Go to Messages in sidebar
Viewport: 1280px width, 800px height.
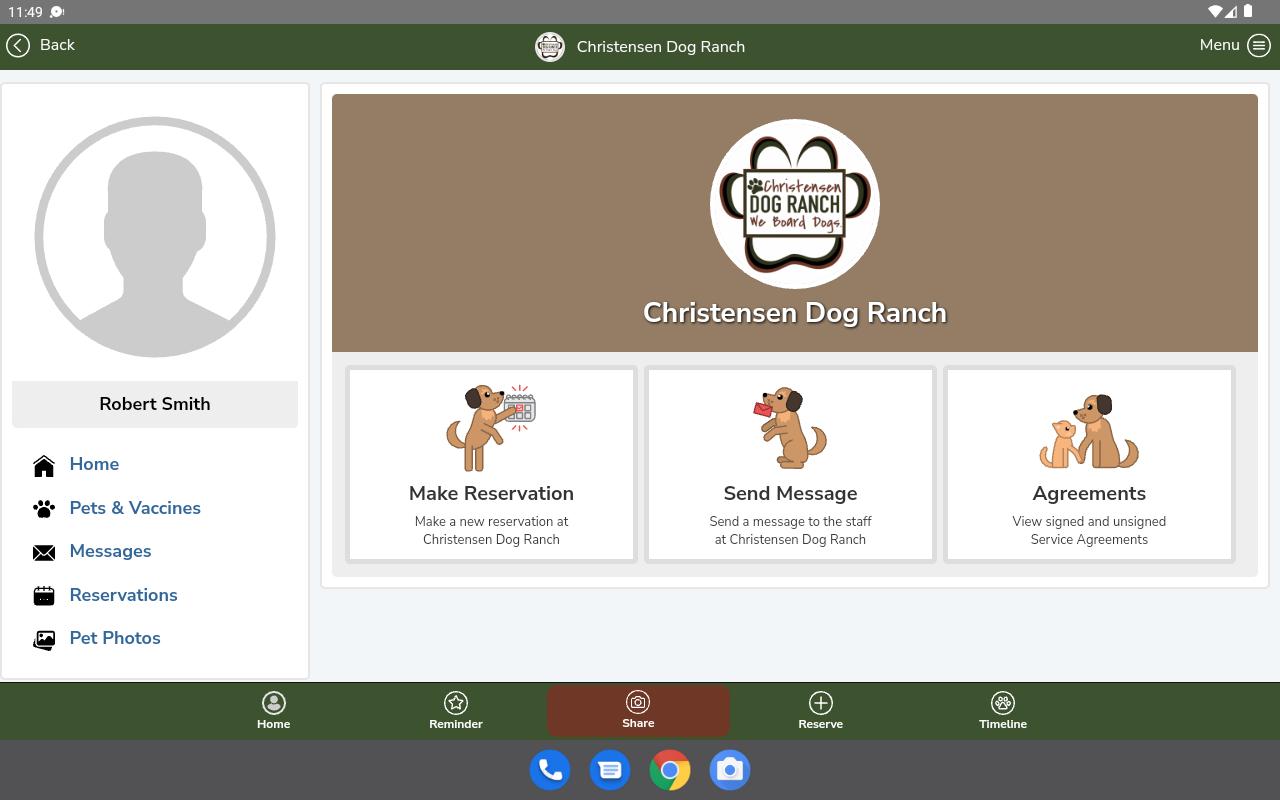110,551
